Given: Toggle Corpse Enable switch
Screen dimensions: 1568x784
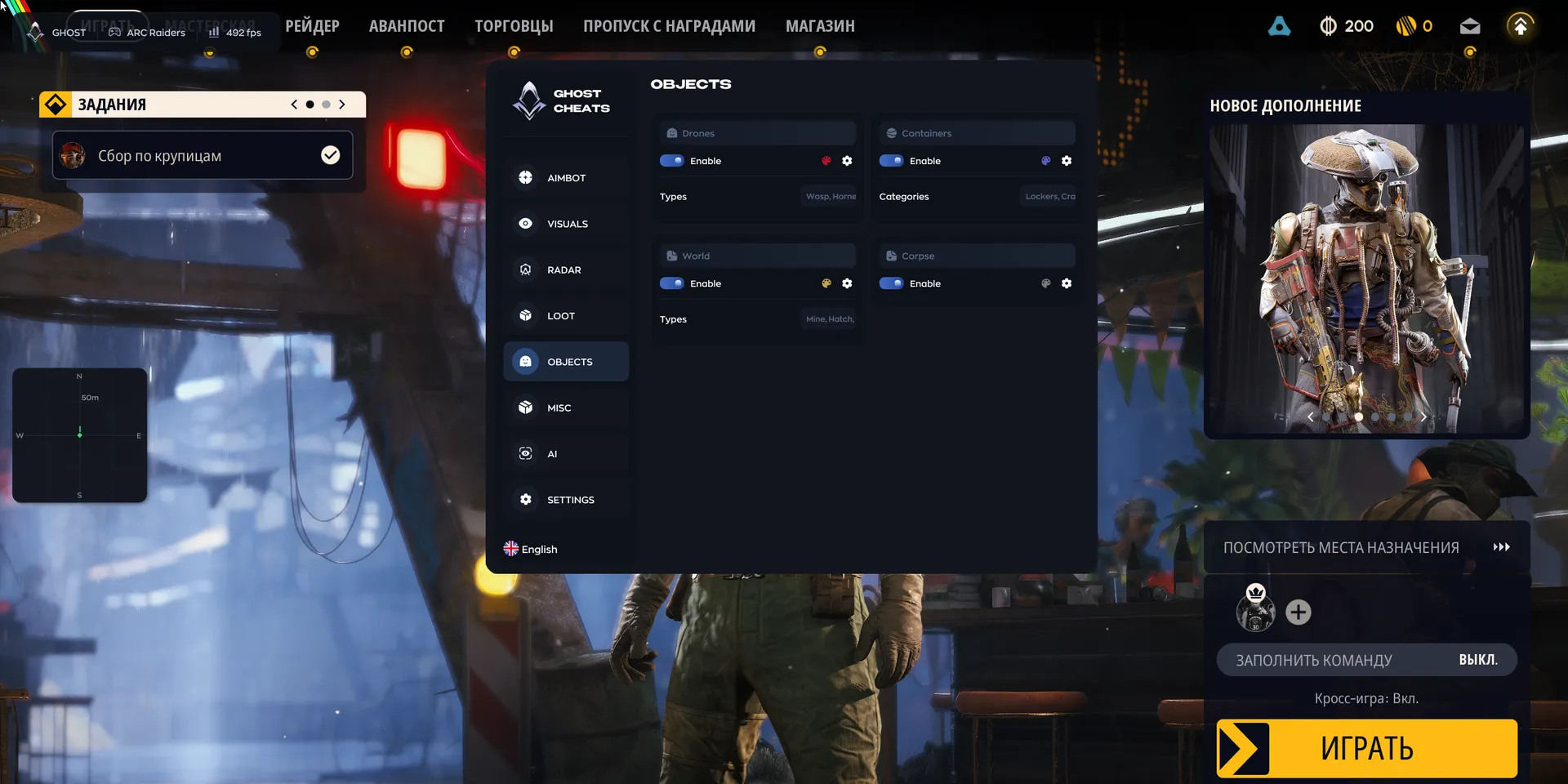Looking at the screenshot, I should (x=891, y=283).
